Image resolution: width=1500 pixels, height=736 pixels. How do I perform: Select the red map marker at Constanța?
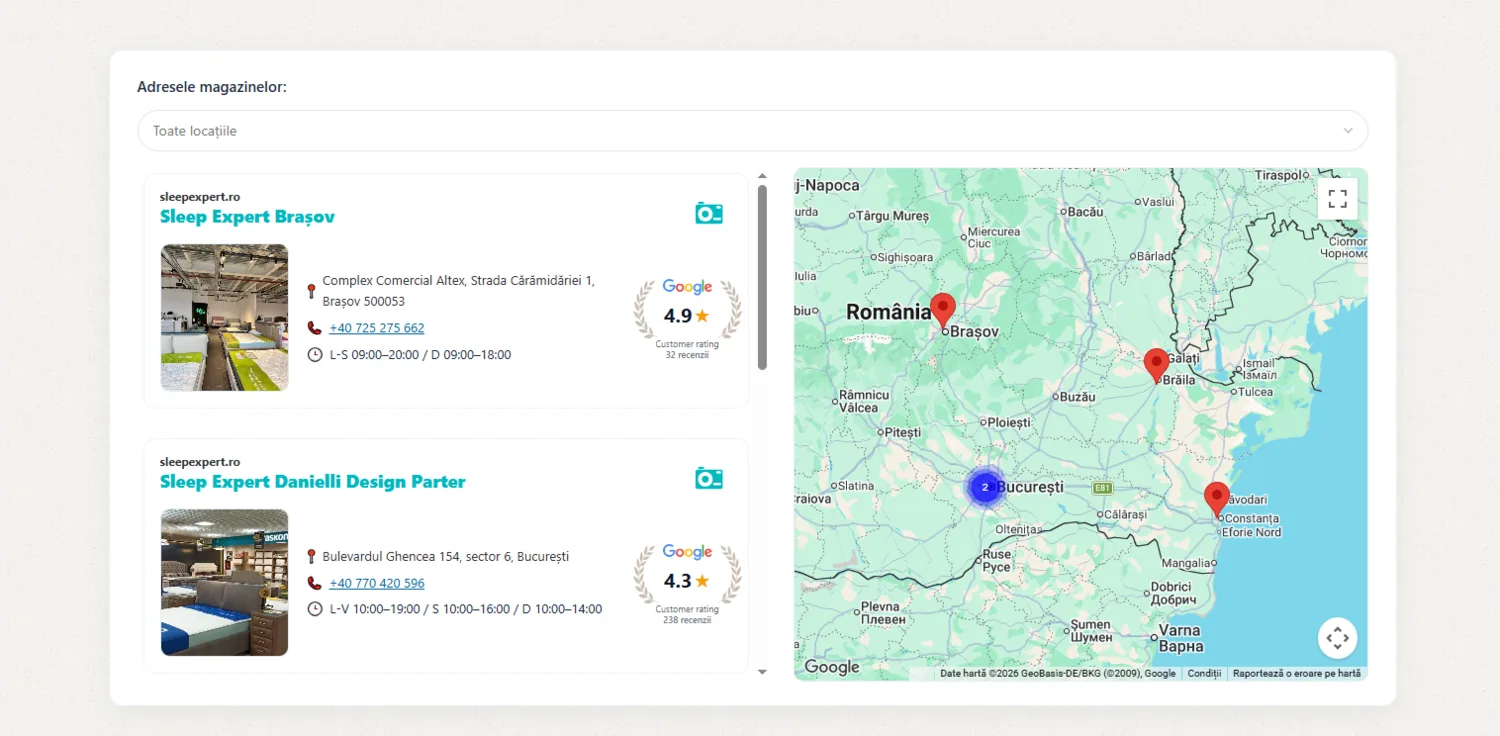click(x=1217, y=499)
